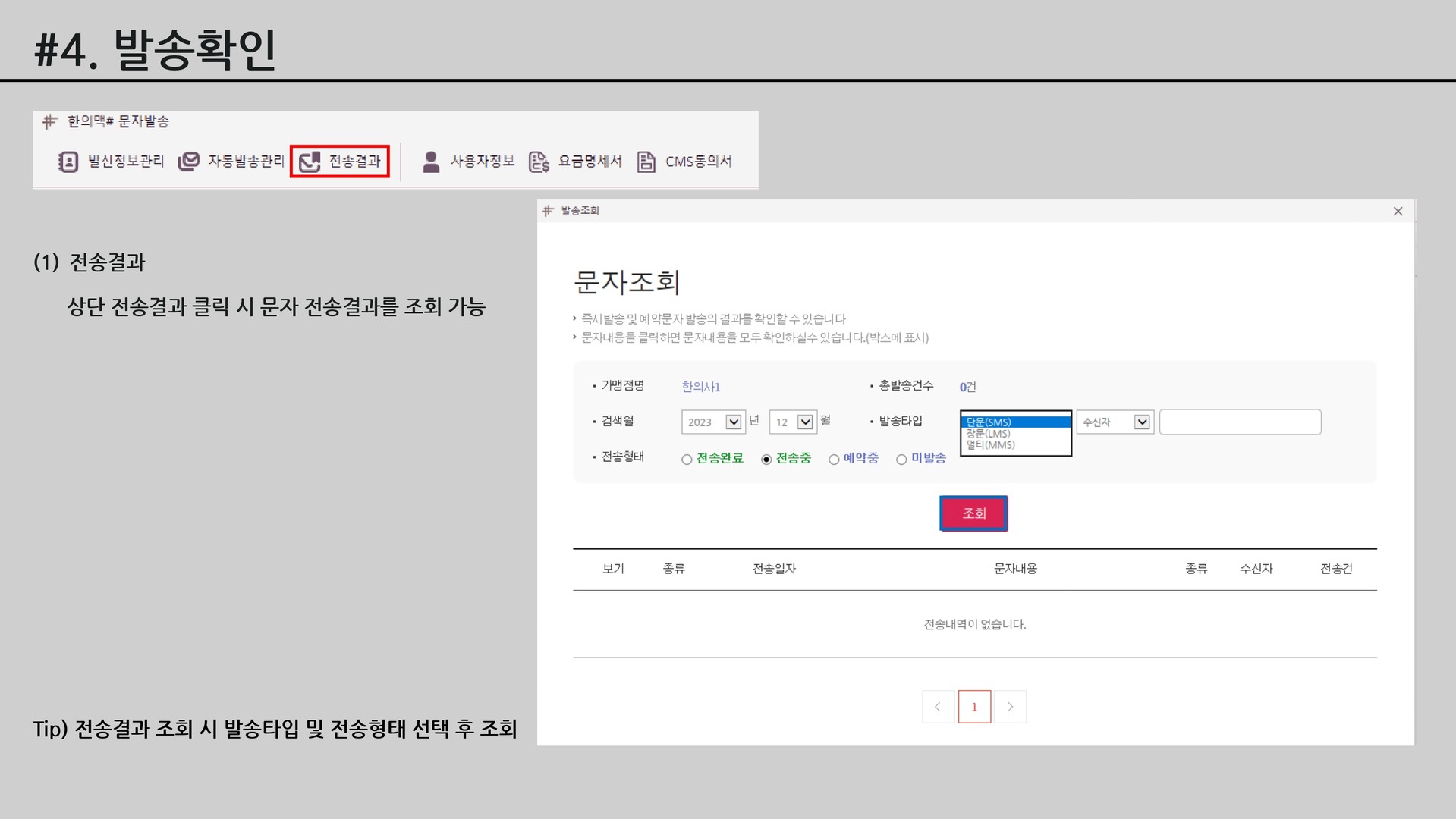
Task: Click the 0건 total send count
Action: [x=968, y=387]
